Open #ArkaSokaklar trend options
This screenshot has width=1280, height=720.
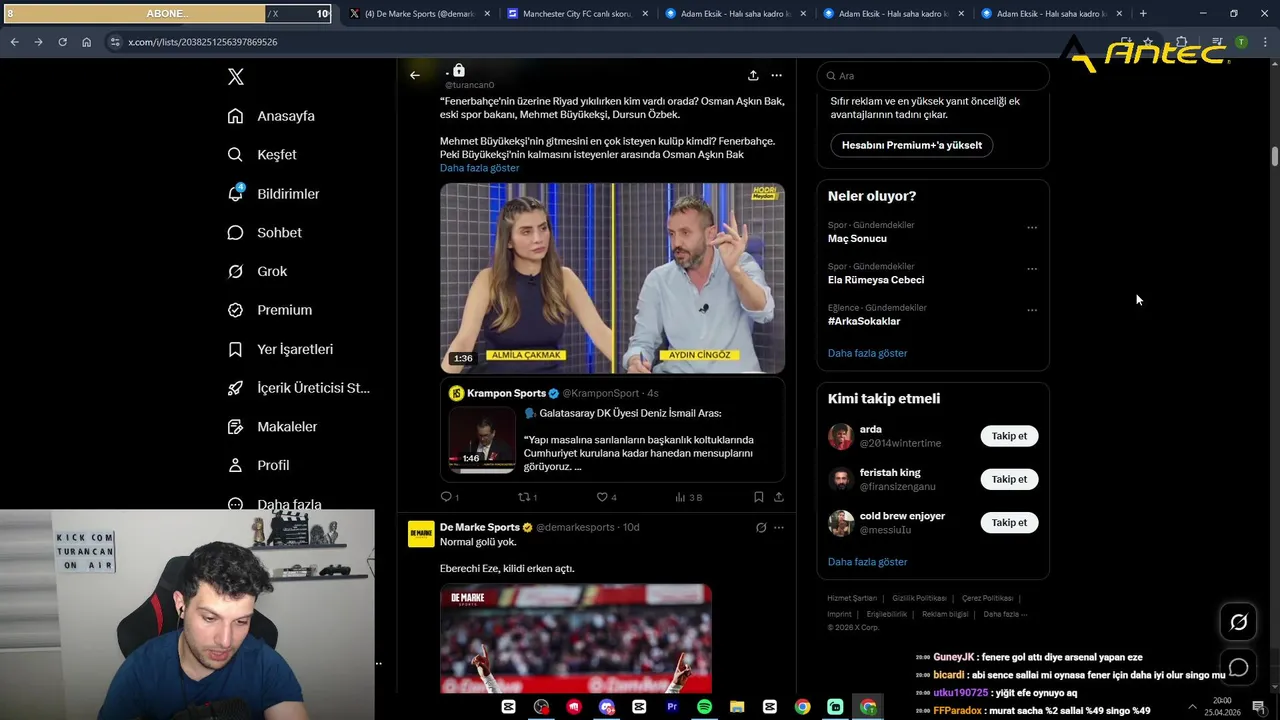[x=1032, y=310]
